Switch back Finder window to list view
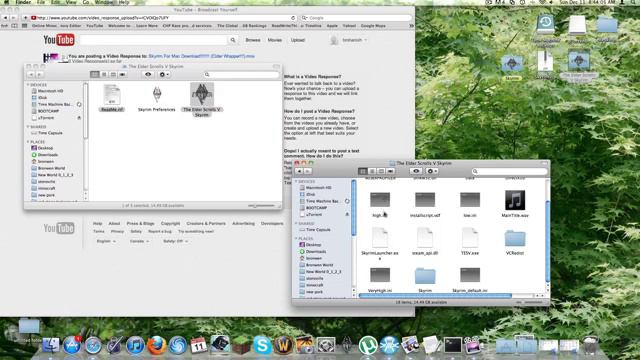Viewport: 640px width, 360px height. point(104,75)
